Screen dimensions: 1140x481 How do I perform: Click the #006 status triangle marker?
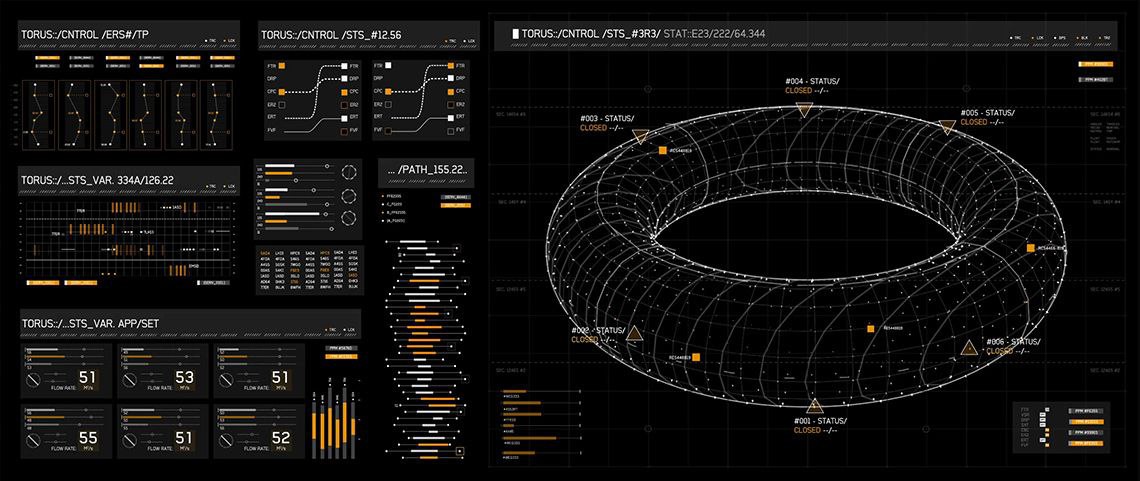968,348
